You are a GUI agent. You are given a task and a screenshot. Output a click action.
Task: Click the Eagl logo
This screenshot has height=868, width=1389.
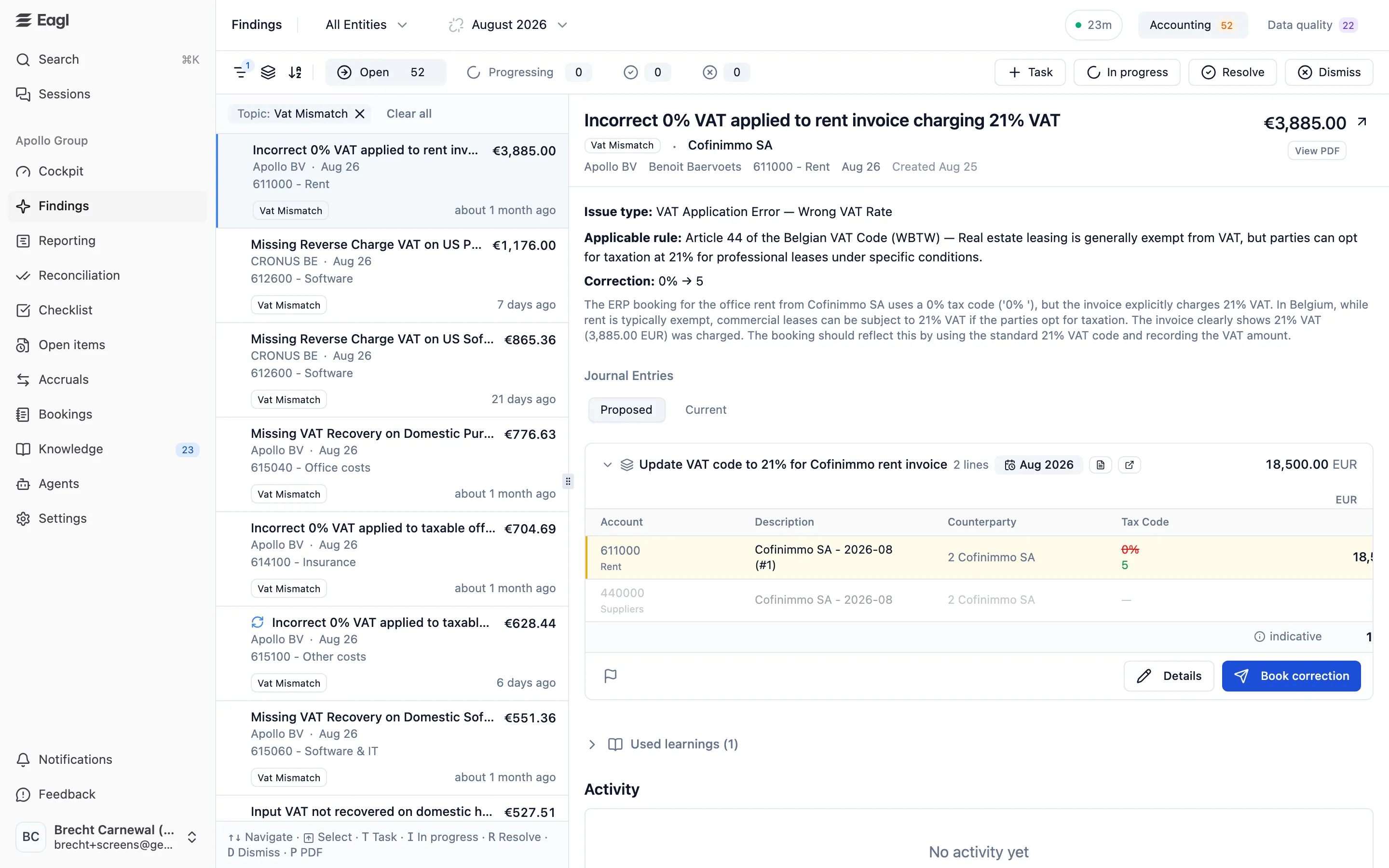pos(42,21)
